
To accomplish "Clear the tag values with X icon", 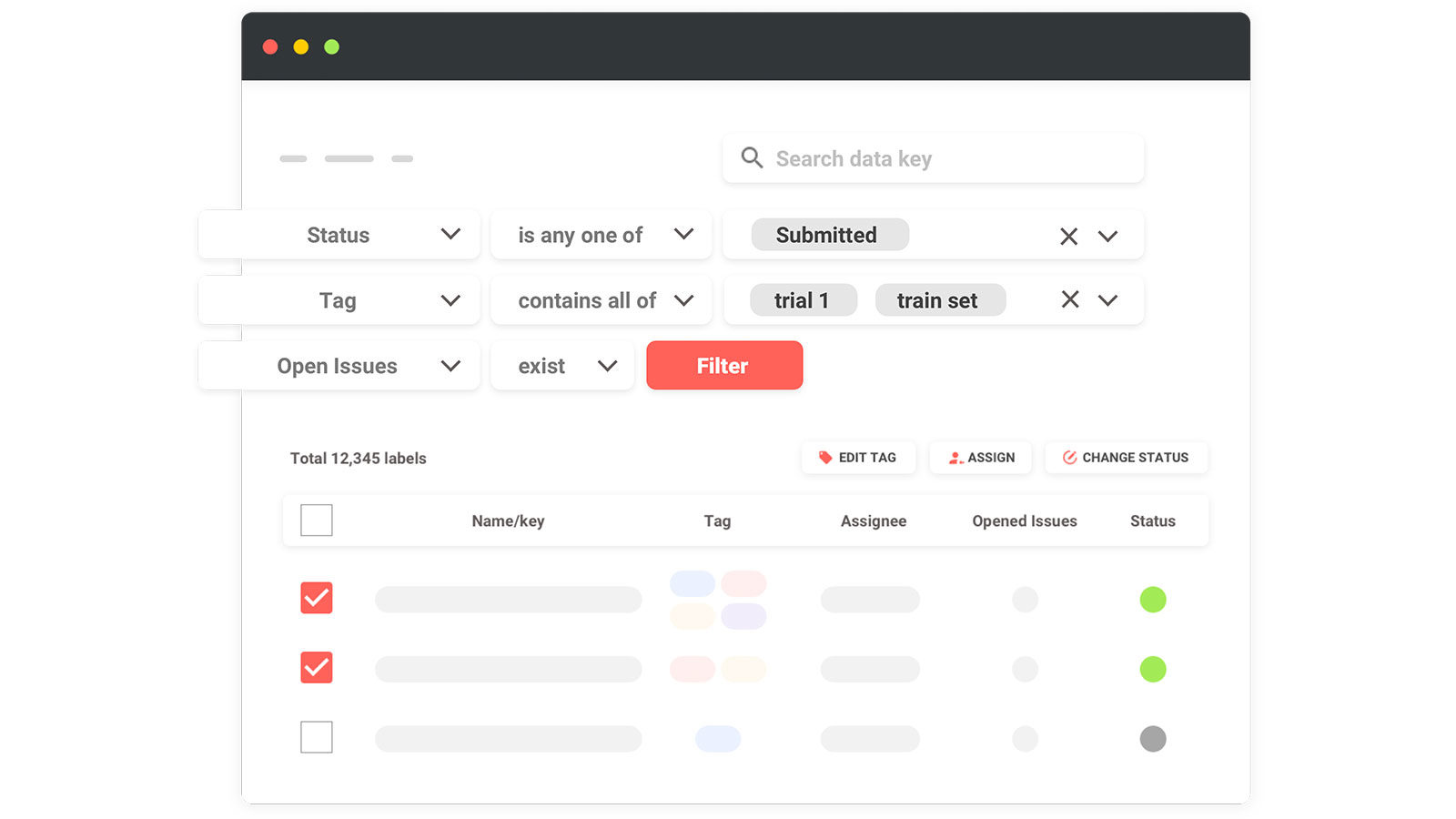I will point(1070,299).
